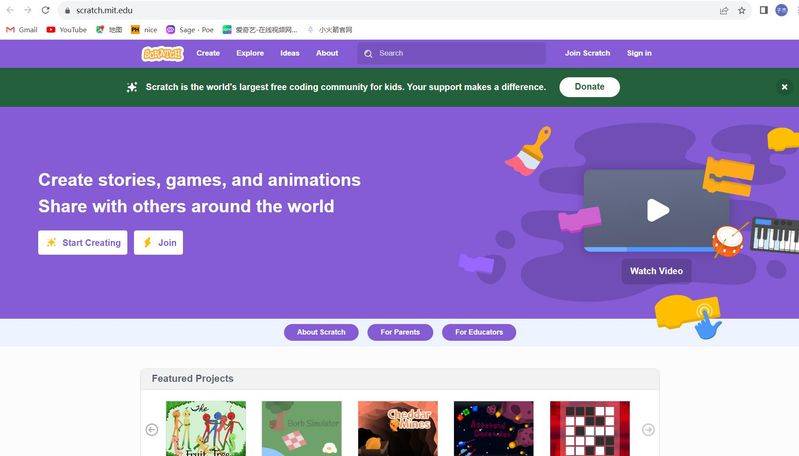Go back in browser history

click(x=10, y=10)
